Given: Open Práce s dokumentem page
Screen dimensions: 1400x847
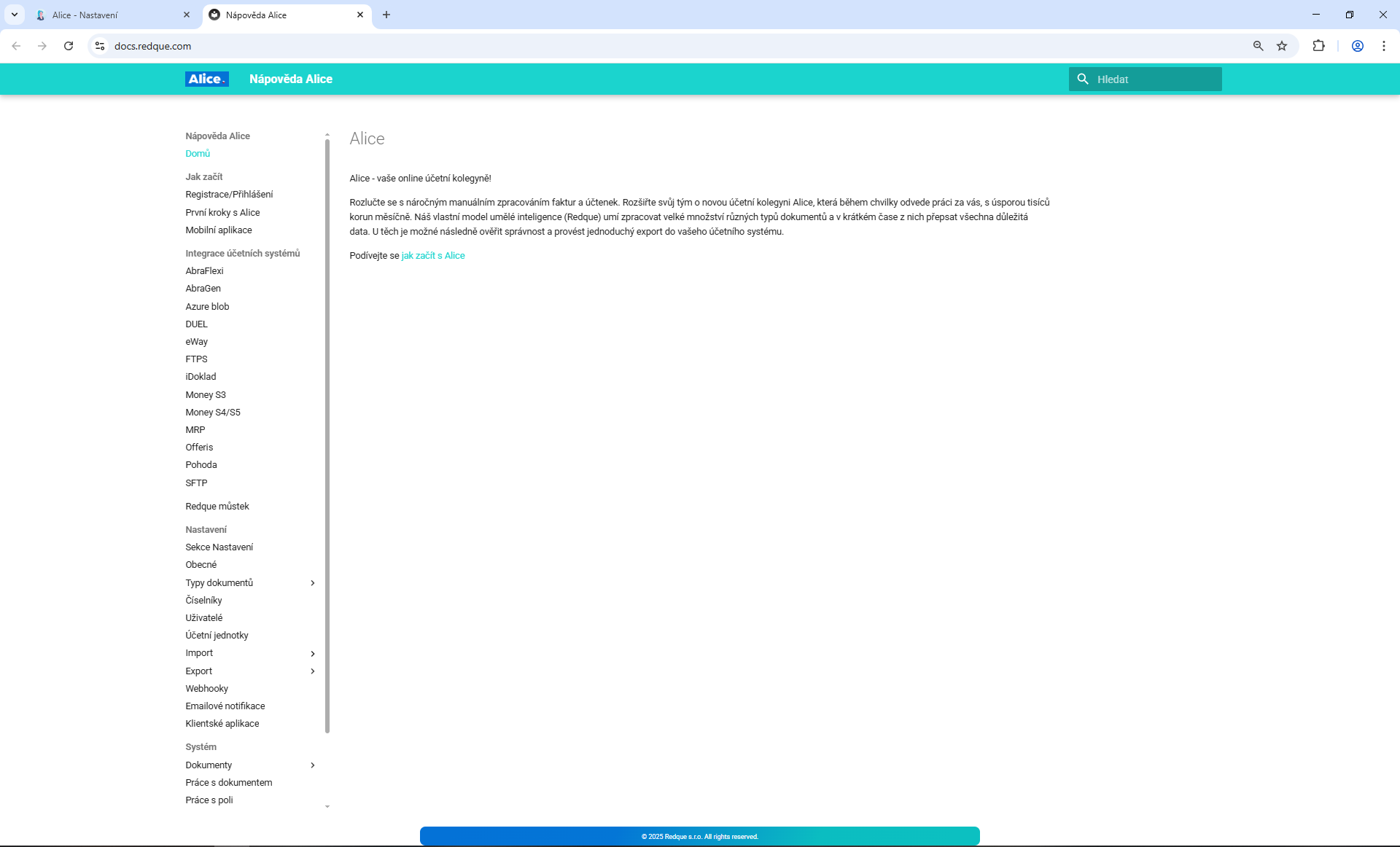Looking at the screenshot, I should point(229,783).
